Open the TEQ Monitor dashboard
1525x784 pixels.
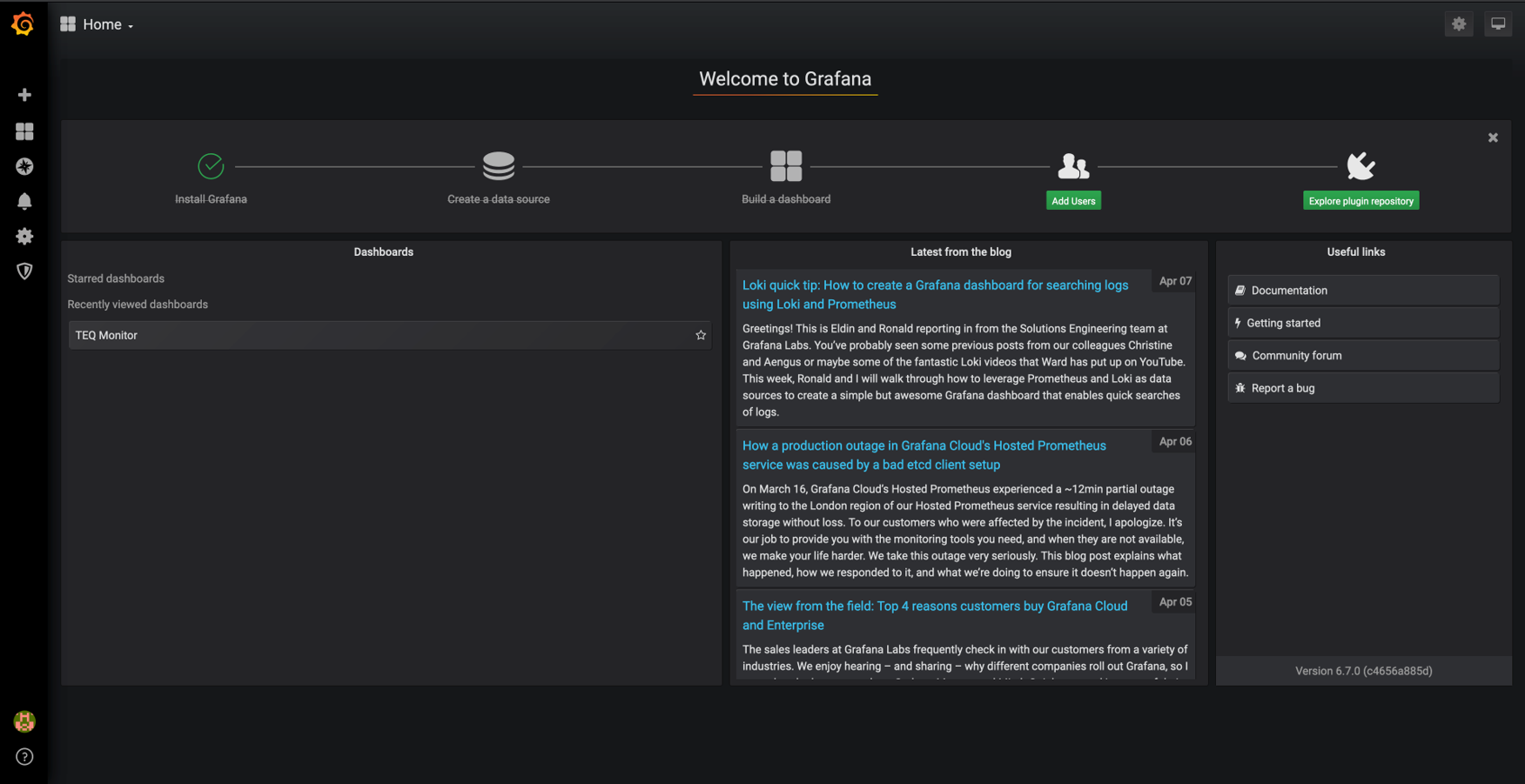[x=106, y=335]
